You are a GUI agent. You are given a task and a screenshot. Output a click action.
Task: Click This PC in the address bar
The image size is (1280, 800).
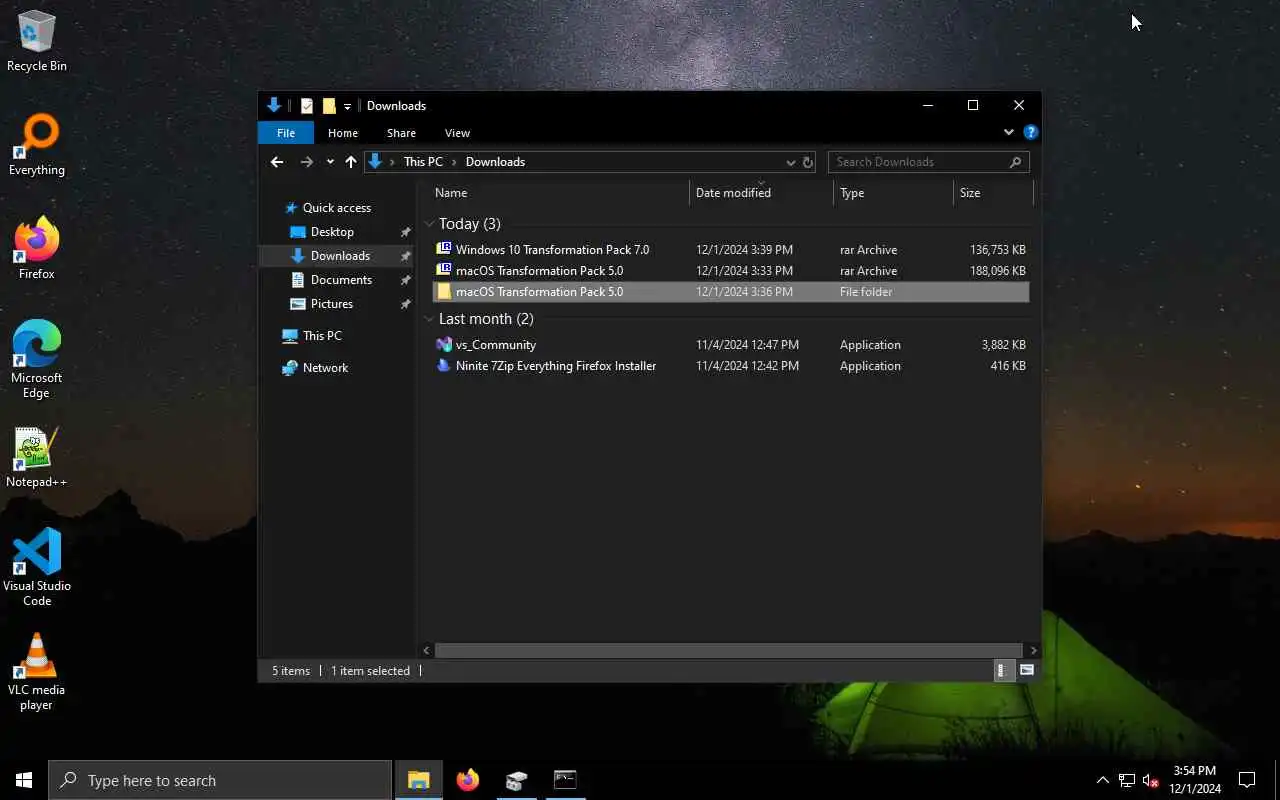pyautogui.click(x=423, y=162)
